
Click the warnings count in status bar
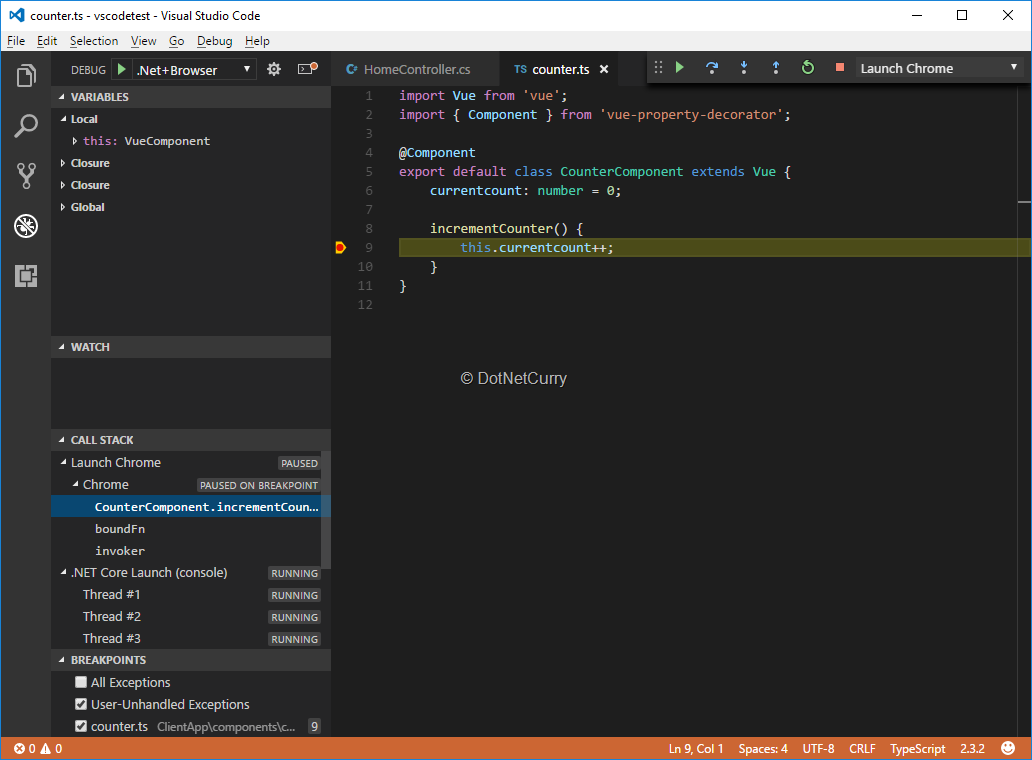pos(51,748)
